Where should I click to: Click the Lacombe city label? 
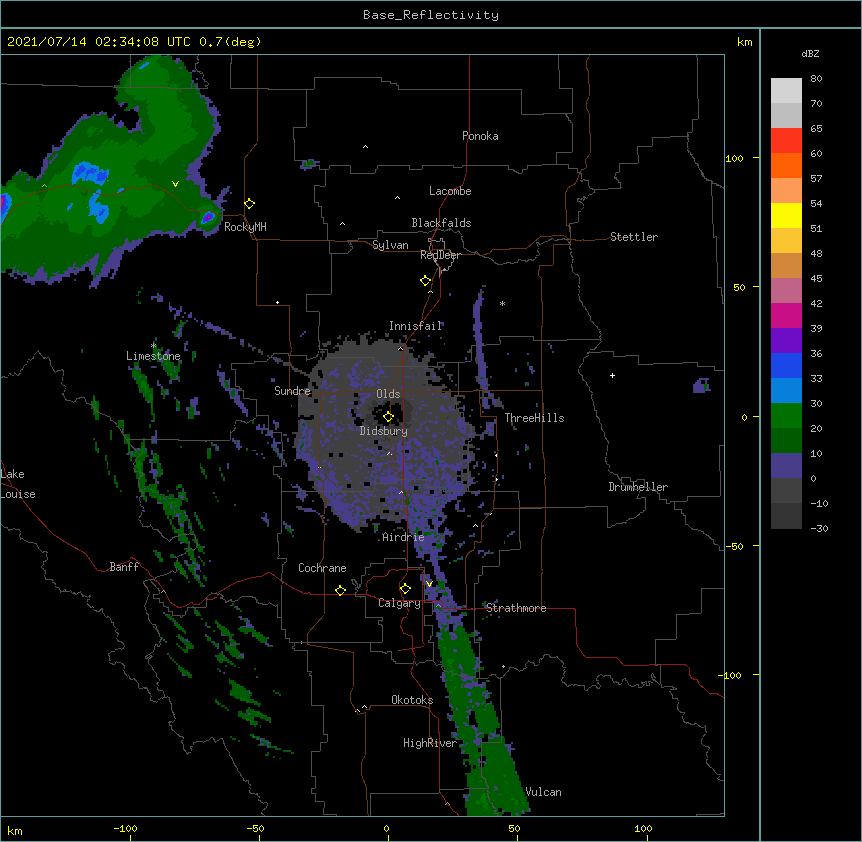point(450,191)
